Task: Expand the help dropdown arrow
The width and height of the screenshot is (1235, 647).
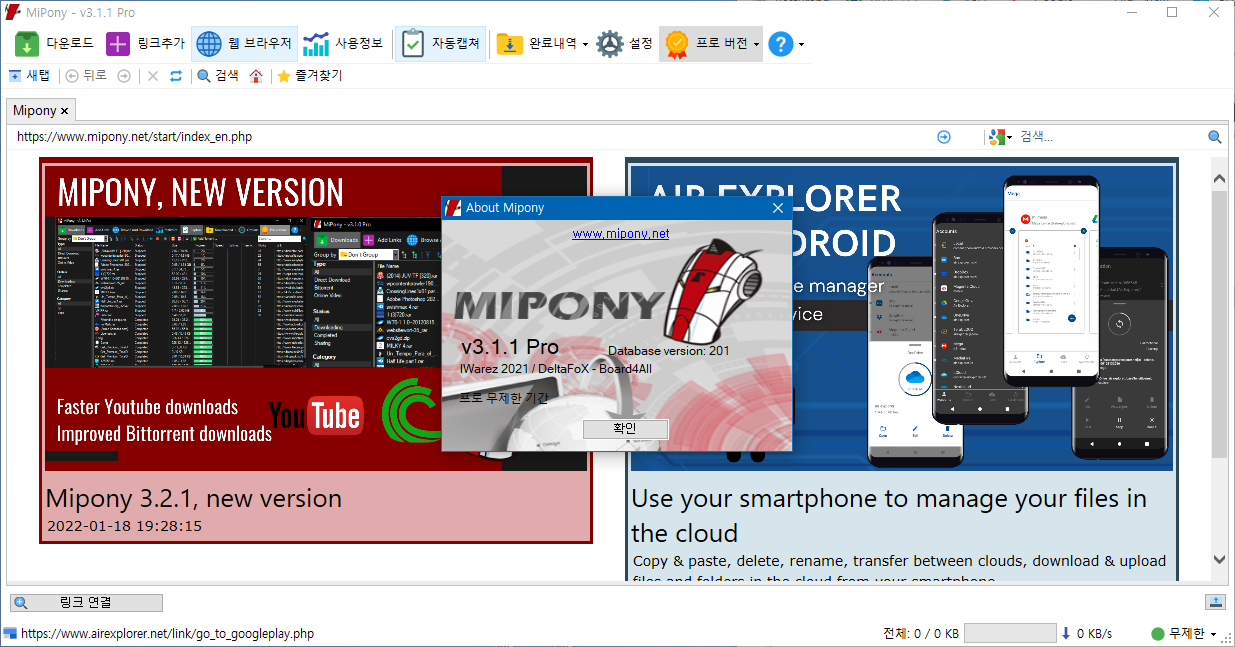Action: (x=801, y=45)
